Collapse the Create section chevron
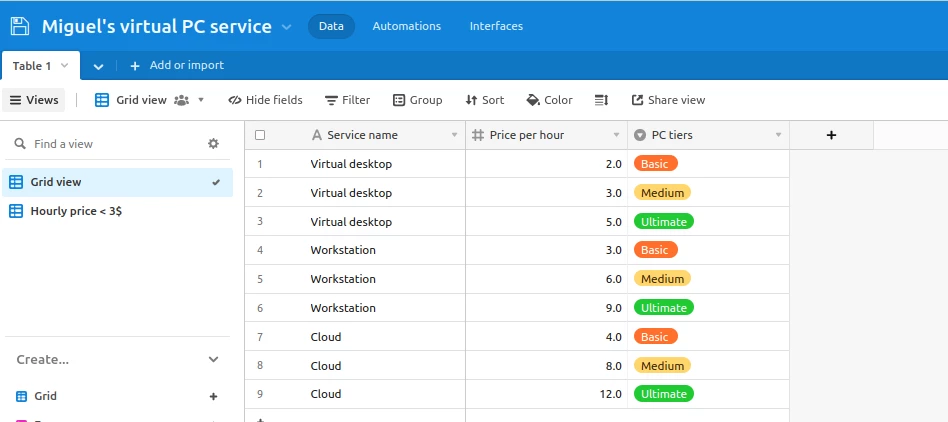 click(213, 359)
